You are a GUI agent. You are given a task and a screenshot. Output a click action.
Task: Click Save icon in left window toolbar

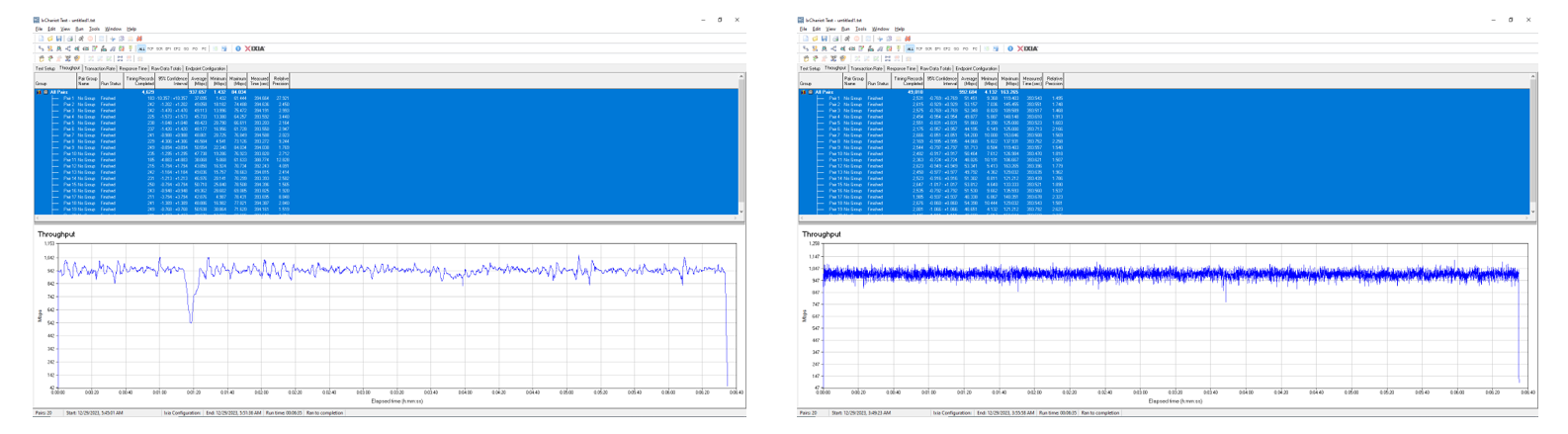(x=58, y=39)
